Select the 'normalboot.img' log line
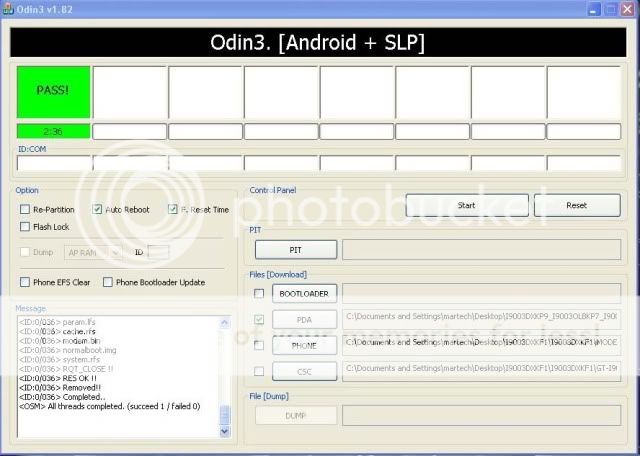The width and height of the screenshot is (640, 456). [68, 350]
